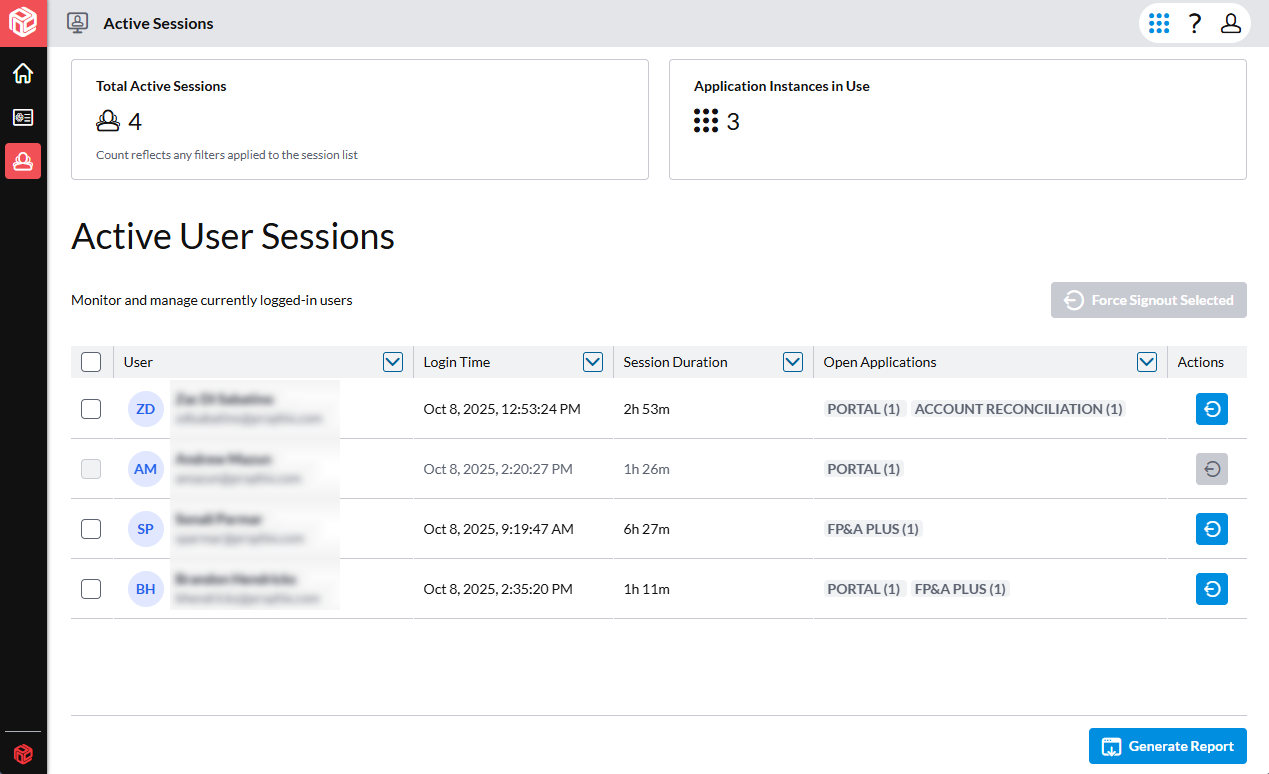Image resolution: width=1269 pixels, height=774 pixels.
Task: Open the User column filter dropdown
Action: tap(393, 362)
